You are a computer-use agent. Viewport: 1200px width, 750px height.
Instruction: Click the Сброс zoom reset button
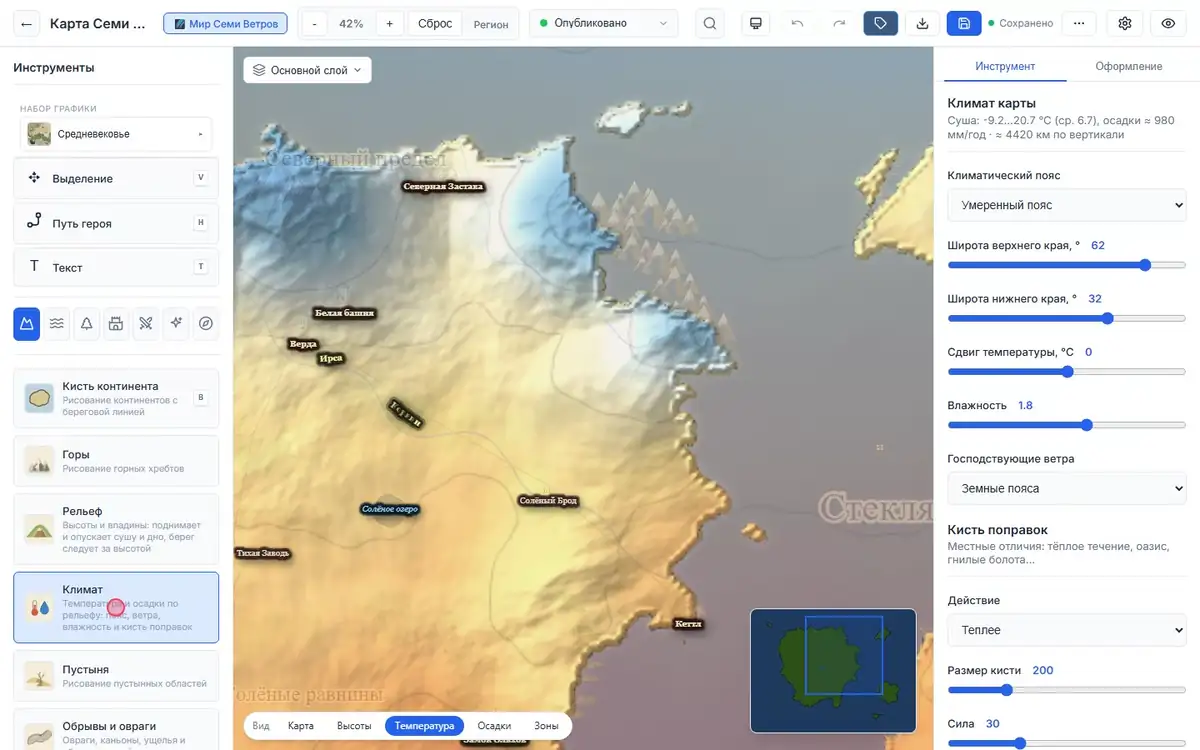435,23
